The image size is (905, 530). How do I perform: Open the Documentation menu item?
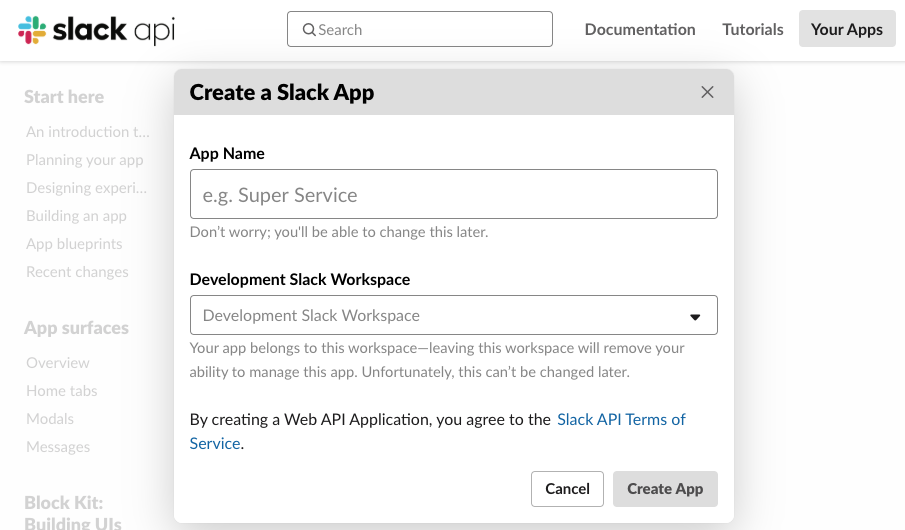(x=640, y=29)
